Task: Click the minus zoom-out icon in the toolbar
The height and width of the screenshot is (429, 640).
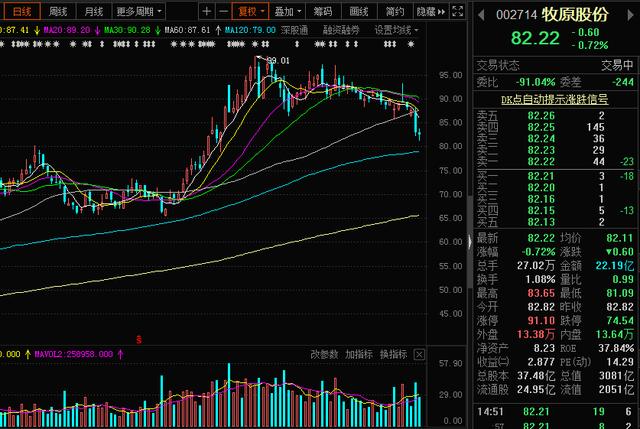Action: click(x=222, y=12)
